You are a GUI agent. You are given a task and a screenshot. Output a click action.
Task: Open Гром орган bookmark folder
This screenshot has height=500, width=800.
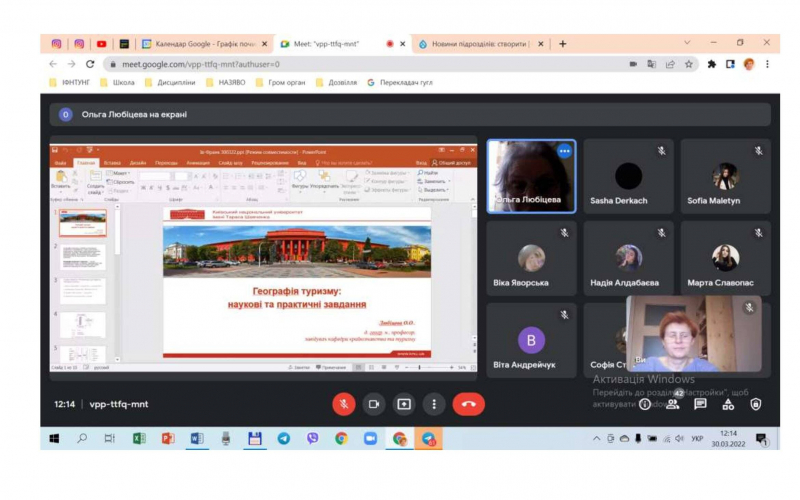click(x=280, y=83)
